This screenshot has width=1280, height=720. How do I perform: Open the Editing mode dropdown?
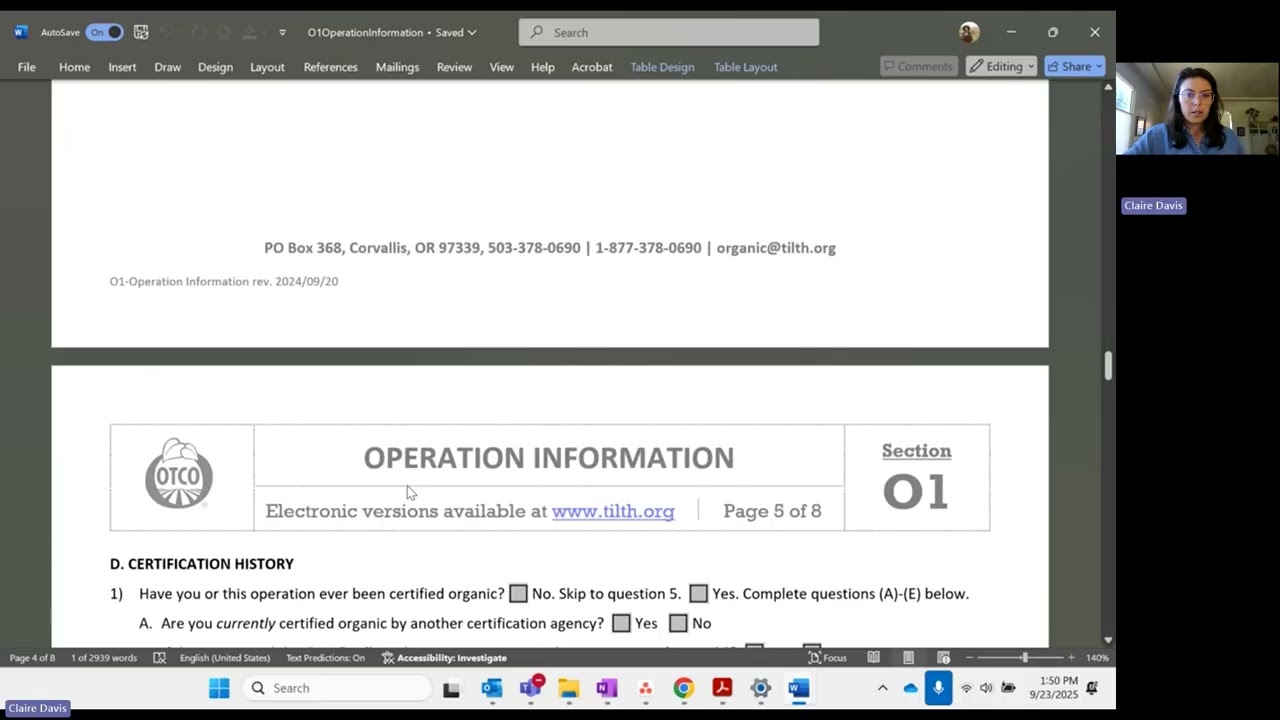(x=1002, y=66)
